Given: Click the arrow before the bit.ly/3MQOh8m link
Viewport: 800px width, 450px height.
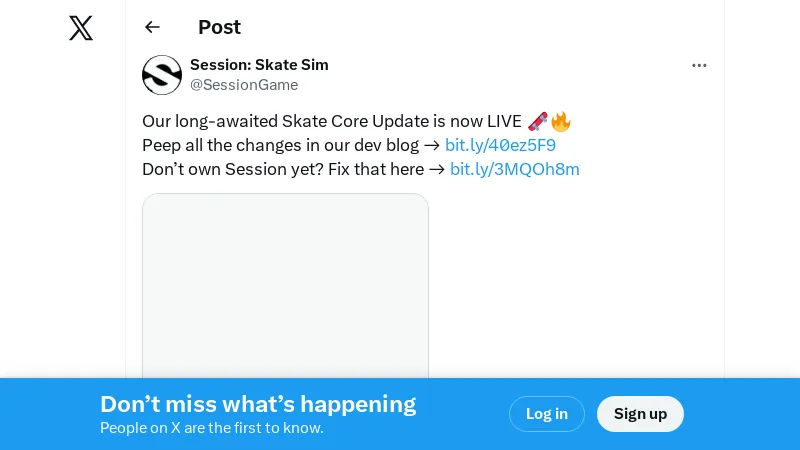Looking at the screenshot, I should click(437, 169).
